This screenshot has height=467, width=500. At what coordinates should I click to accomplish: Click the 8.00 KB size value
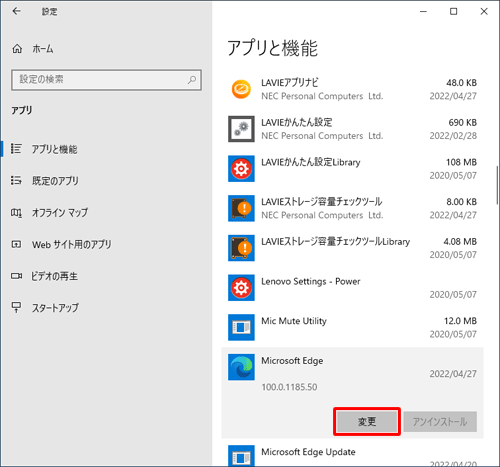(x=462, y=202)
